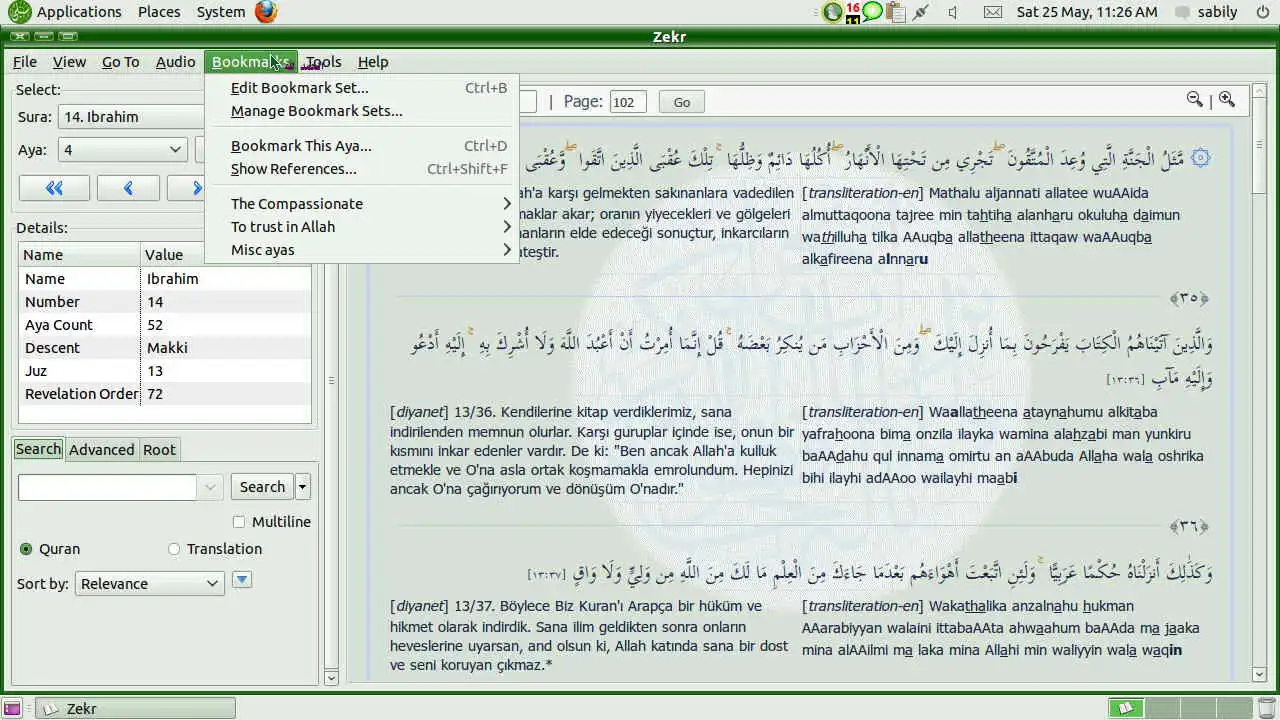Screen dimensions: 1280x720
Task: Enable the Multiline checkbox
Action: 238,522
